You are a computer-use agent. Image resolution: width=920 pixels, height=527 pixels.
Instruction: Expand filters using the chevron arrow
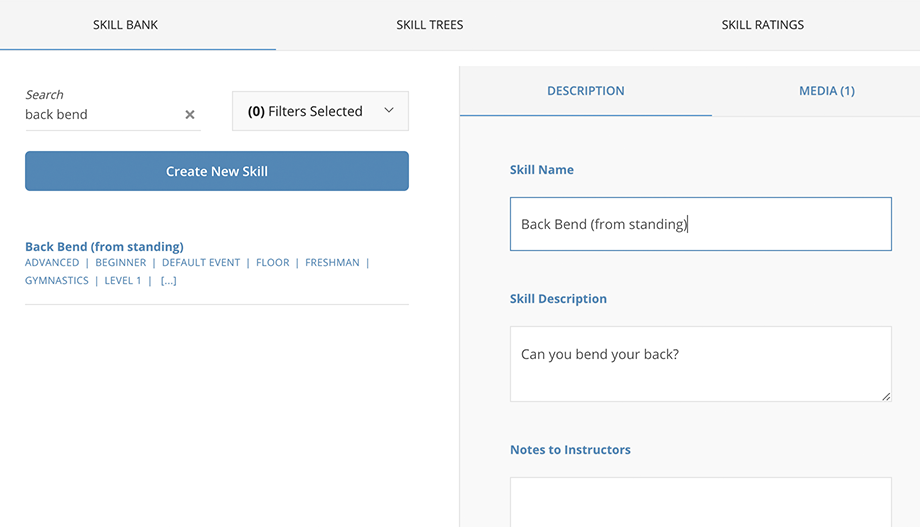(x=388, y=110)
